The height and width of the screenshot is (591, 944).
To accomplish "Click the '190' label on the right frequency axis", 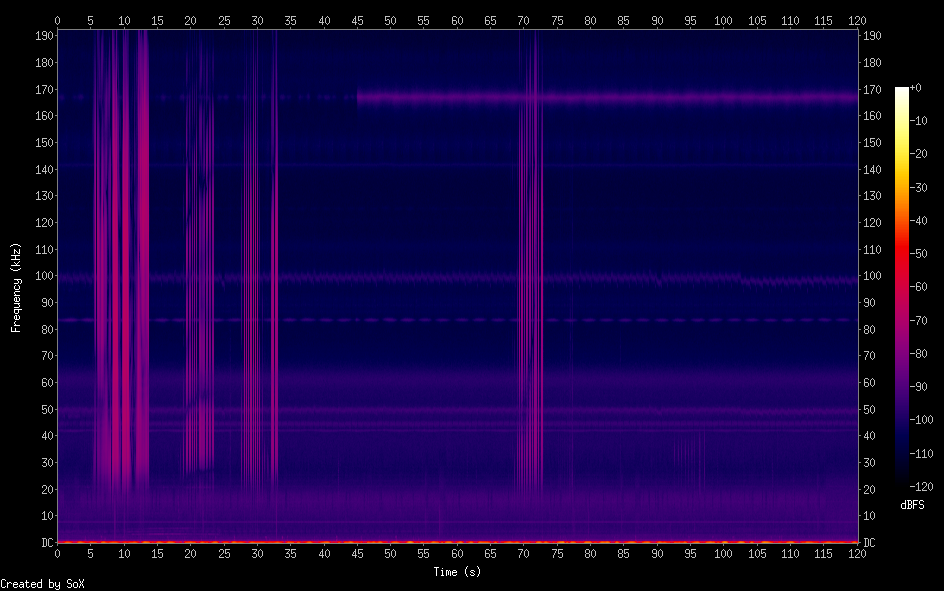I will pyautogui.click(x=872, y=35).
